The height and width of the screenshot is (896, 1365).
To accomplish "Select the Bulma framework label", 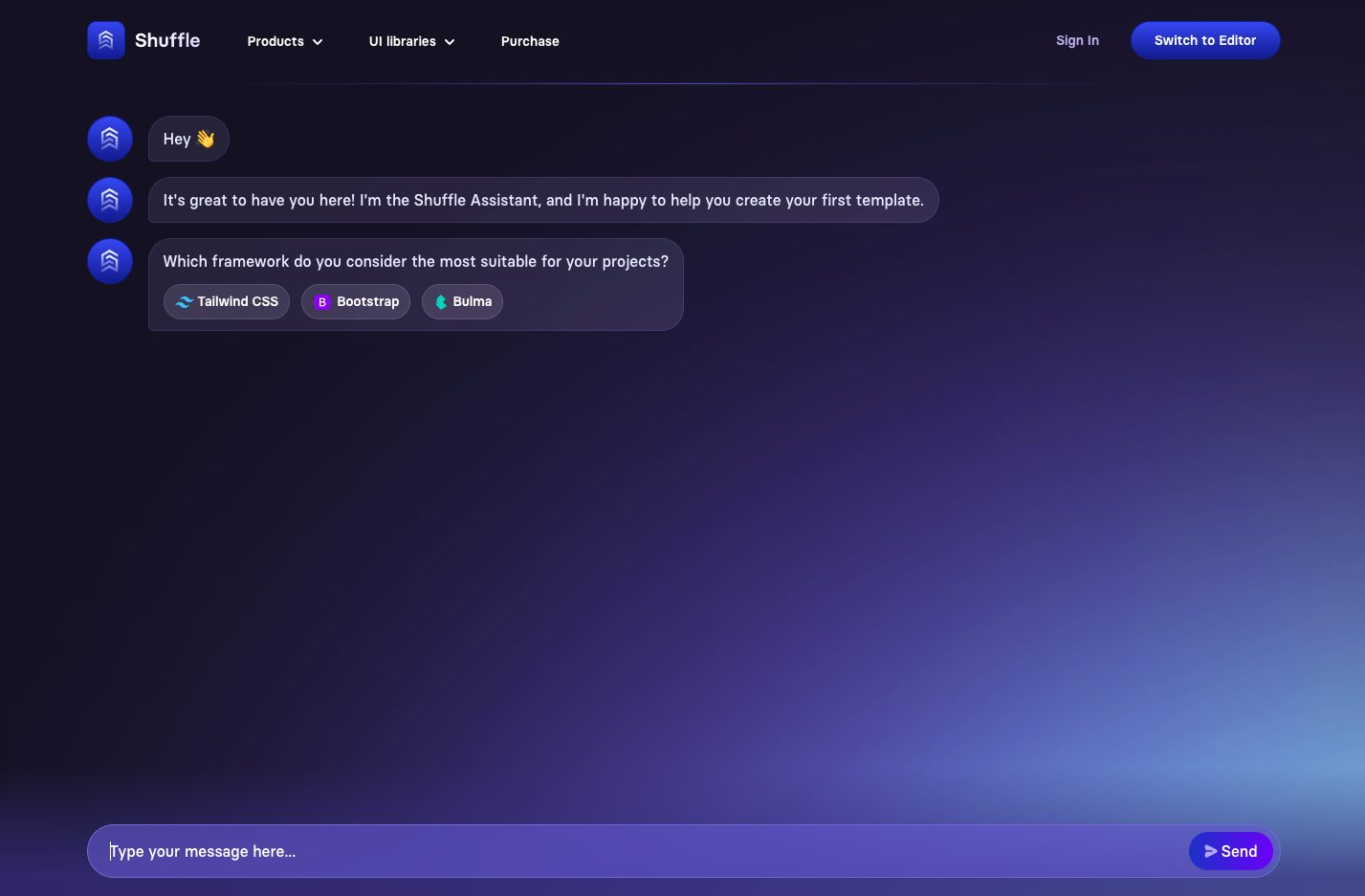I will point(472,301).
